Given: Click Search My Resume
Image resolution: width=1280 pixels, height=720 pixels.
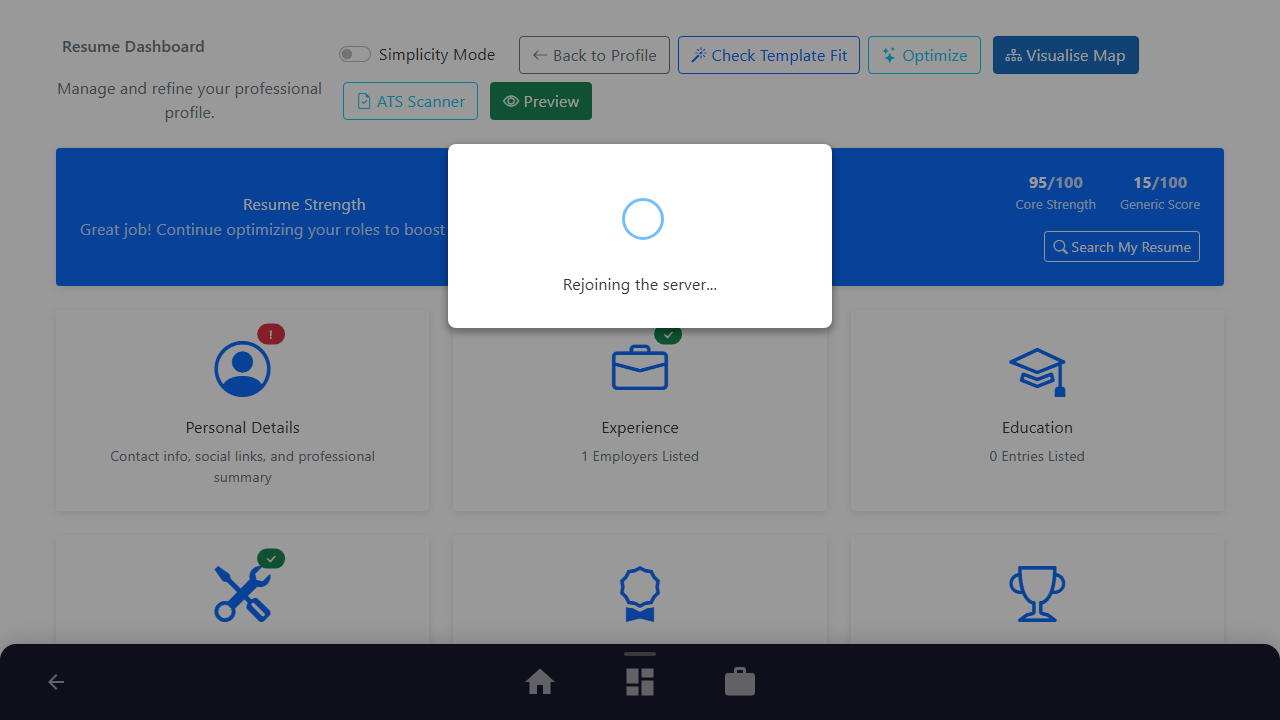Looking at the screenshot, I should [x=1122, y=247].
